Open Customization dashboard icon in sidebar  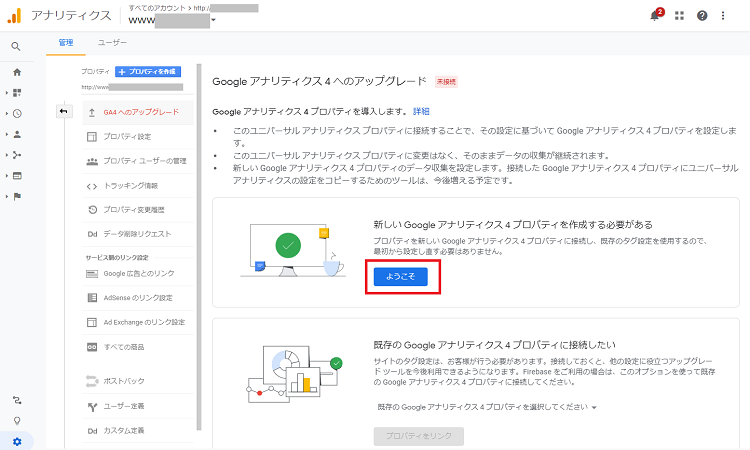click(x=17, y=93)
